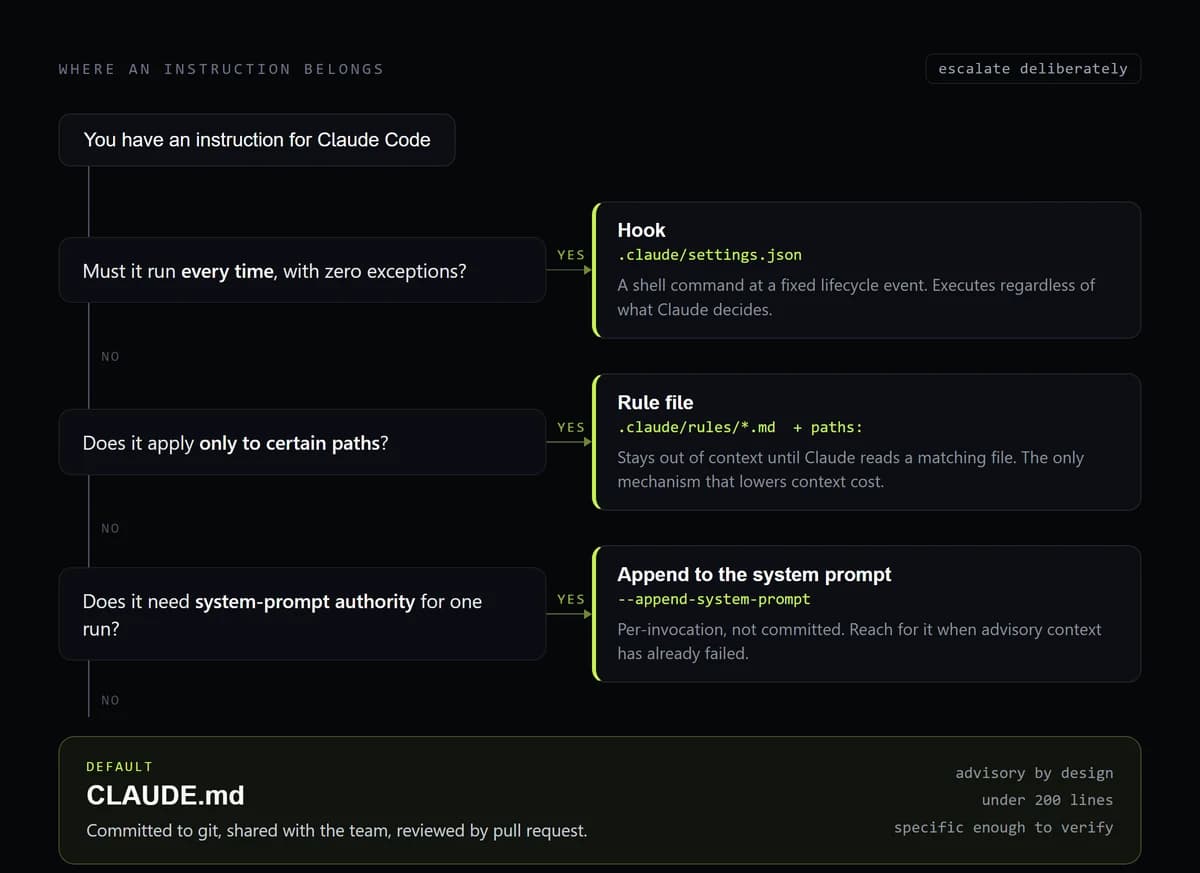
Task: Click the 'WHERE AN INSTRUCTION BELONGS' header
Action: (x=221, y=69)
